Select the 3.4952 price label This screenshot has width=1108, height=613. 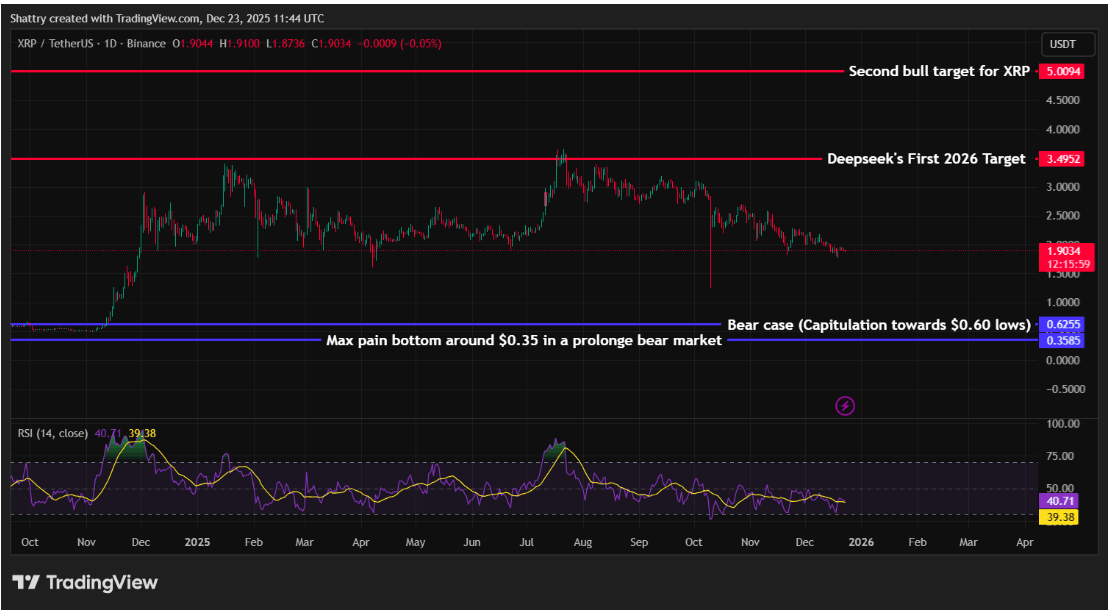(x=1061, y=159)
